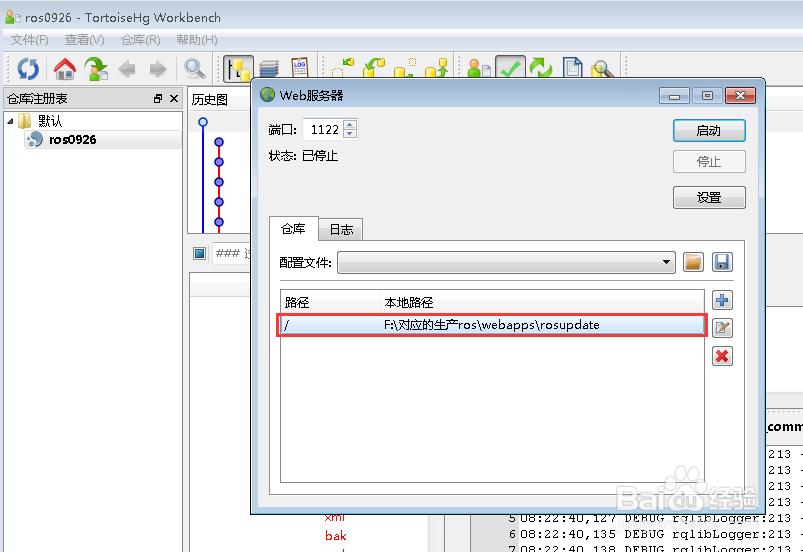Collapse the 默认 tree group
Screen dimensions: 803x552
[x=10, y=121]
